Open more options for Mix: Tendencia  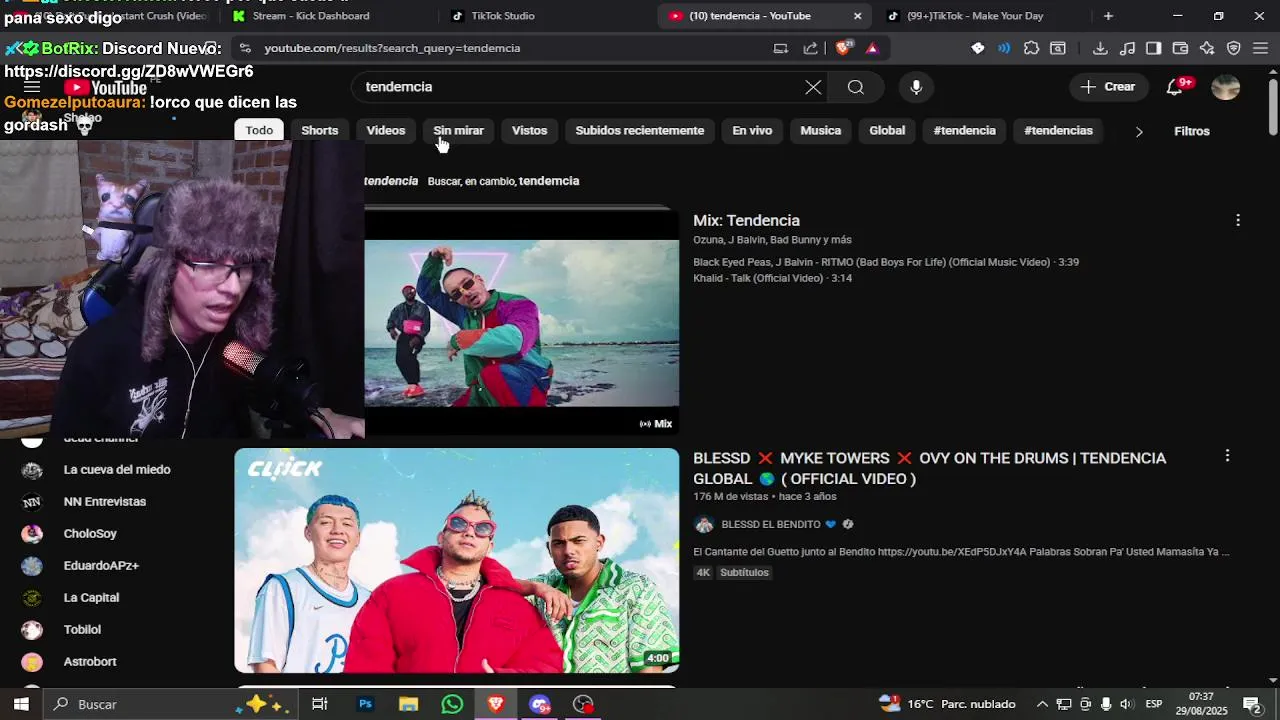point(1238,220)
